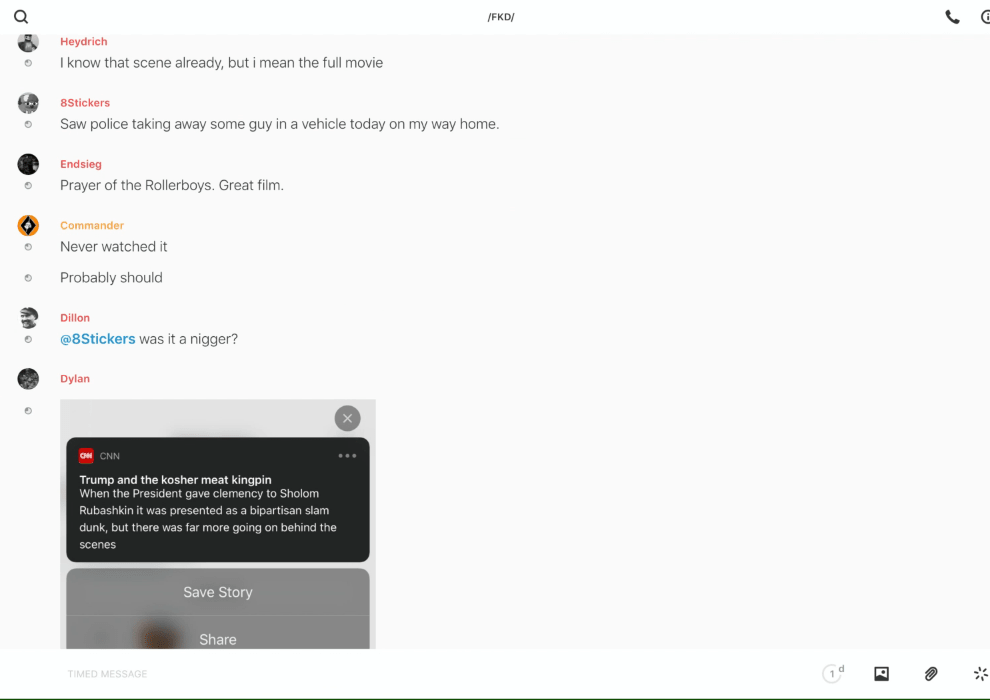990x700 pixels.
Task: Open the shared CNN screenshot image
Action: [x=218, y=524]
